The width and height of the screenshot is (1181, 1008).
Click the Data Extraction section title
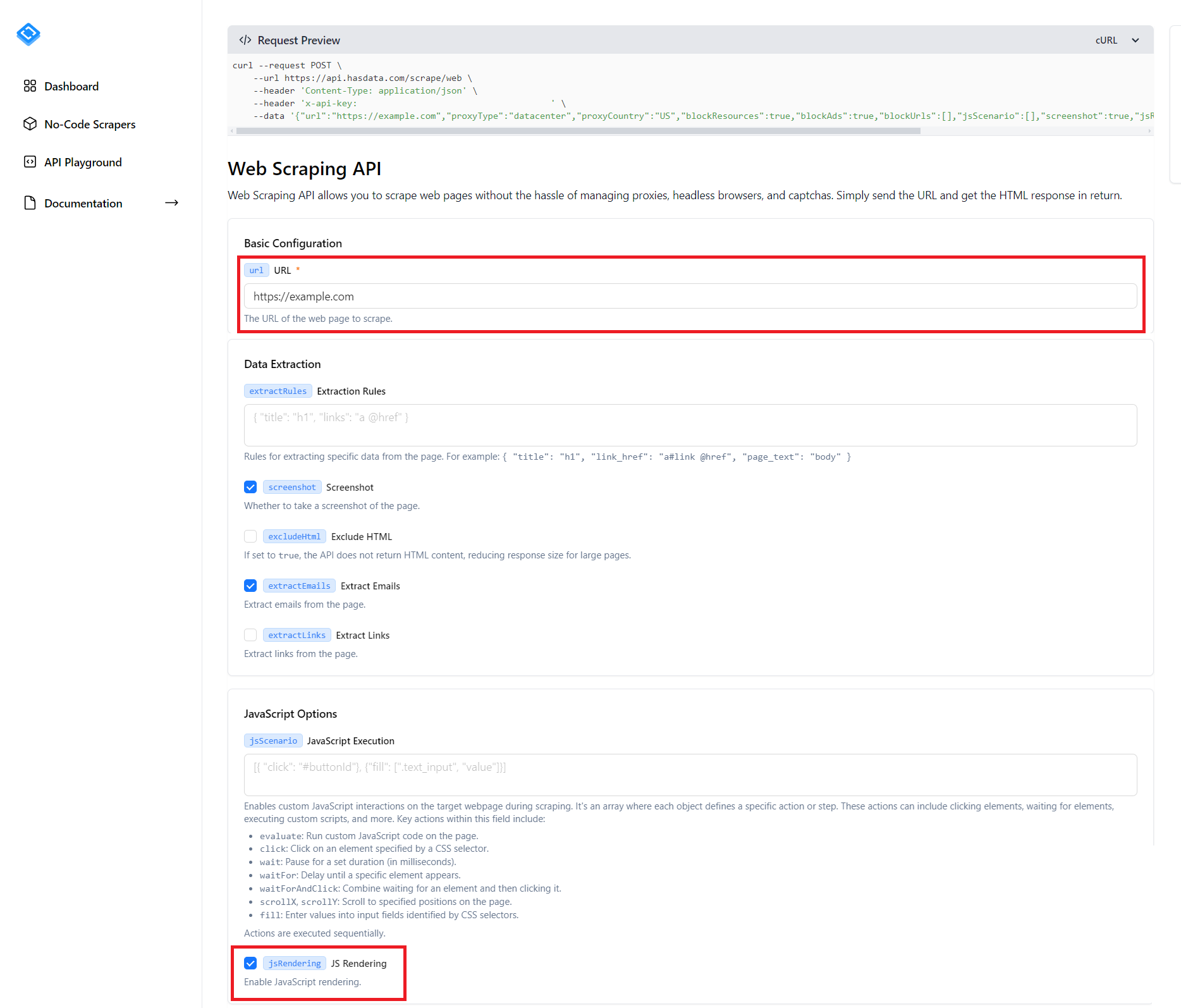point(283,364)
